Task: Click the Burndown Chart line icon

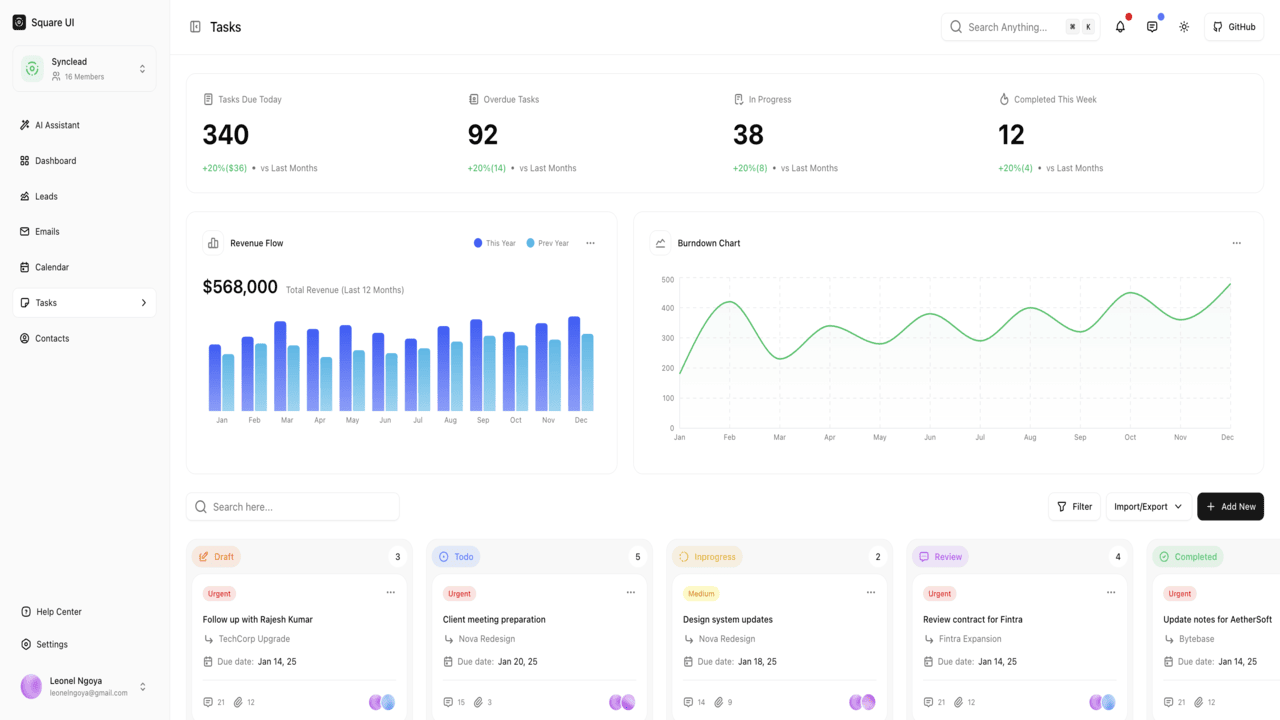Action: [660, 243]
